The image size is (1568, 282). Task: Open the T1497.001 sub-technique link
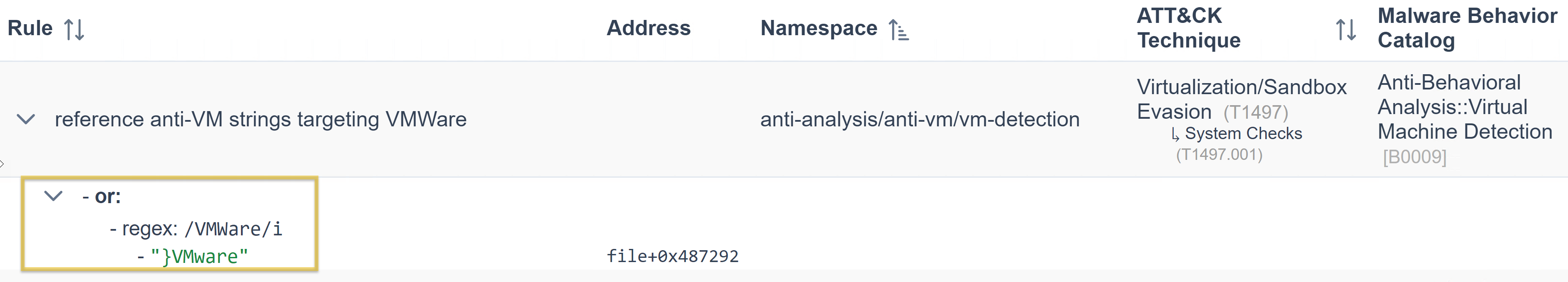click(1219, 155)
